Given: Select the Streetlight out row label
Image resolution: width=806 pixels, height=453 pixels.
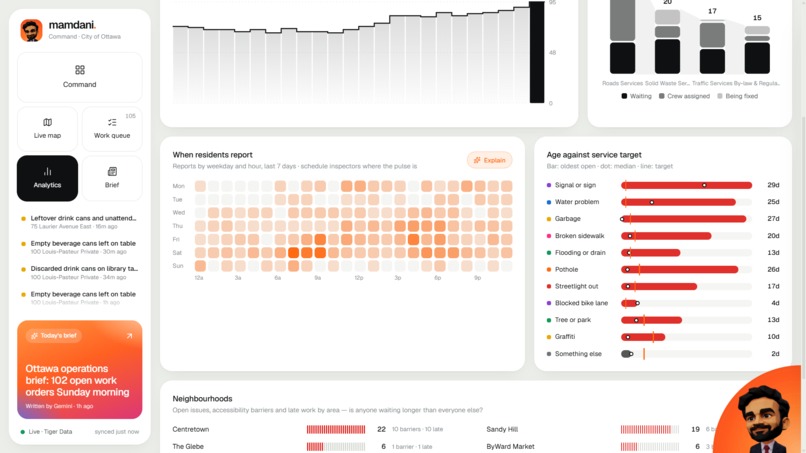Looking at the screenshot, I should coord(576,286).
